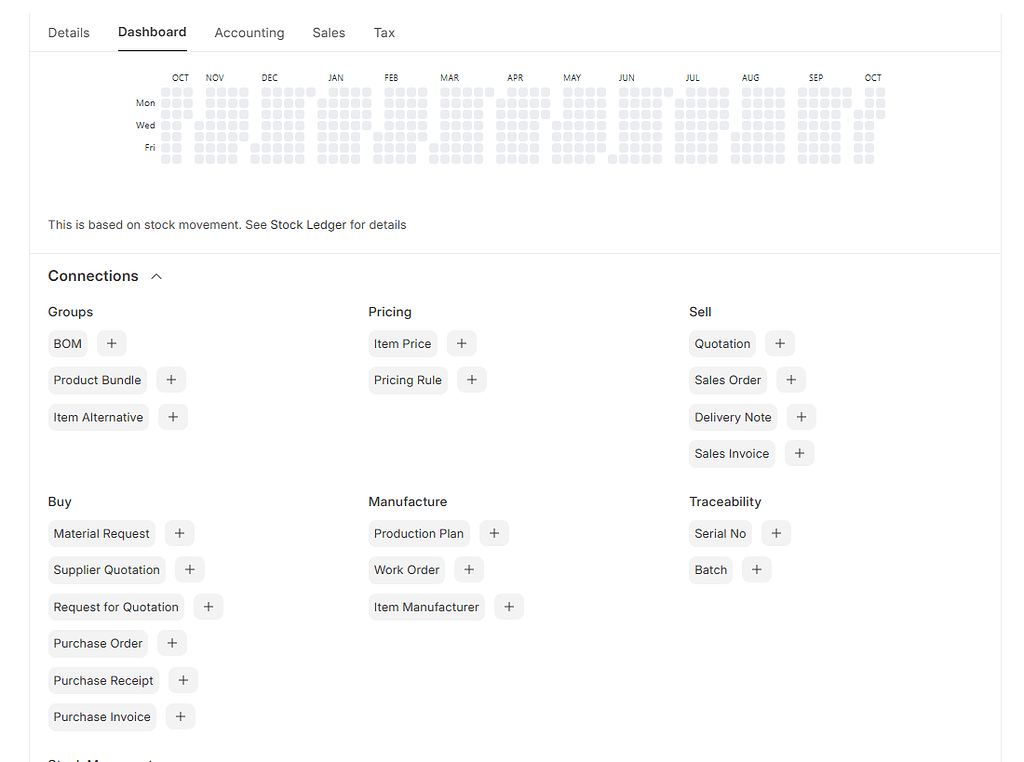The width and height of the screenshot is (1024, 762).
Task: View linked Sales Invoices
Action: [731, 453]
